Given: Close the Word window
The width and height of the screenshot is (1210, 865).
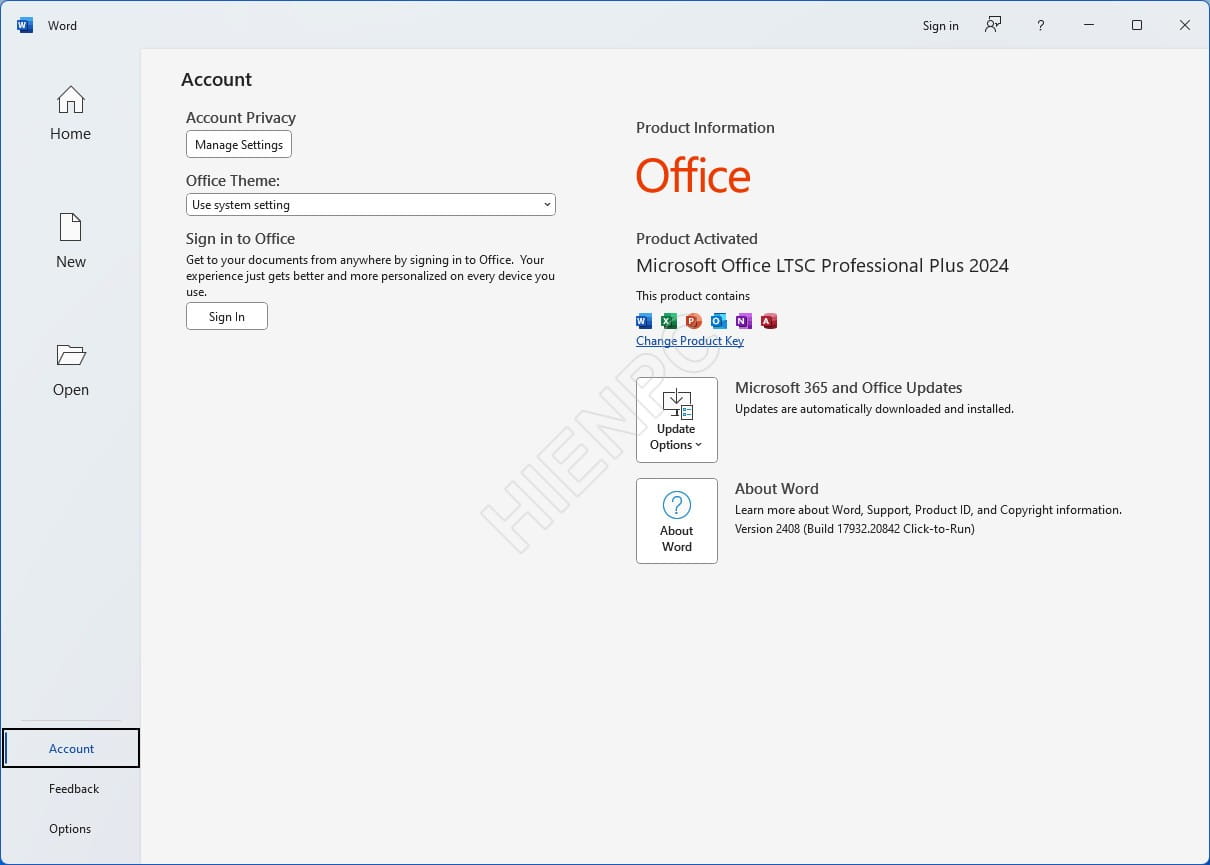Looking at the screenshot, I should [x=1184, y=25].
